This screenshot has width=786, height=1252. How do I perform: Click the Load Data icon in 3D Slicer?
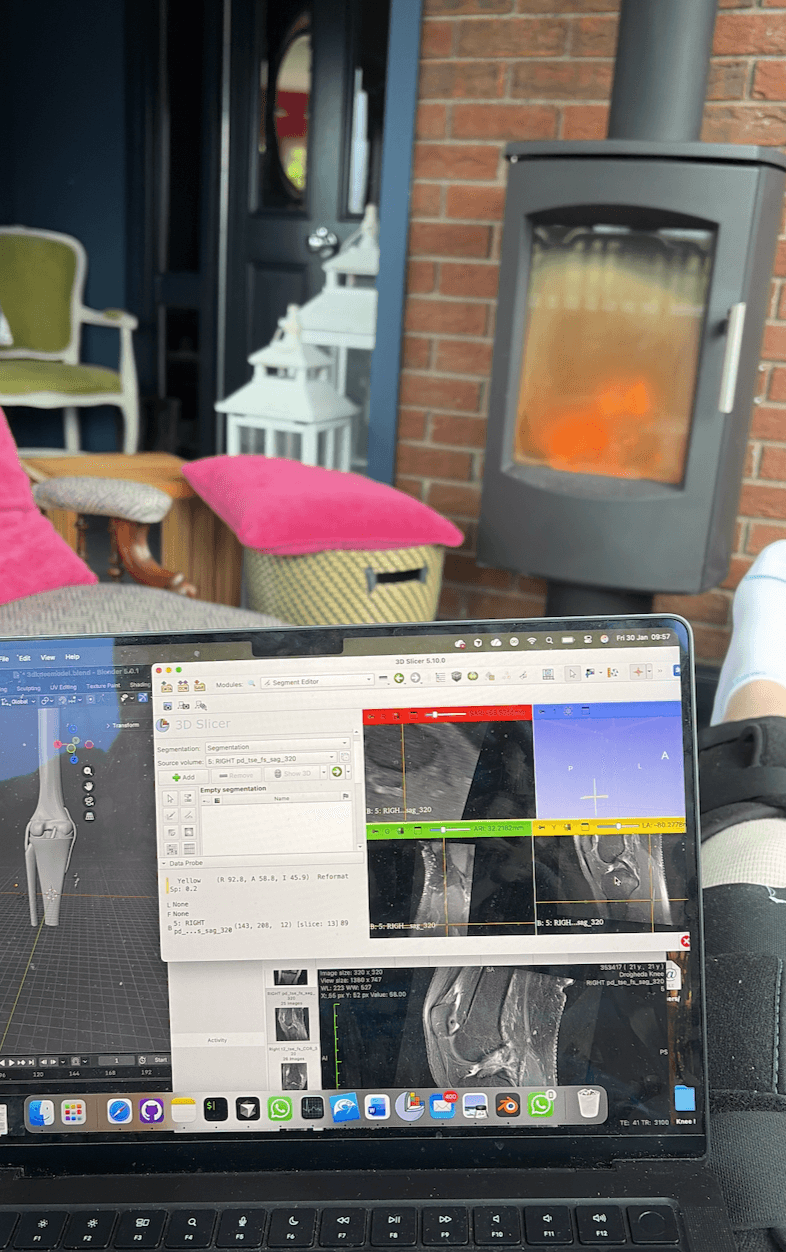click(x=167, y=686)
